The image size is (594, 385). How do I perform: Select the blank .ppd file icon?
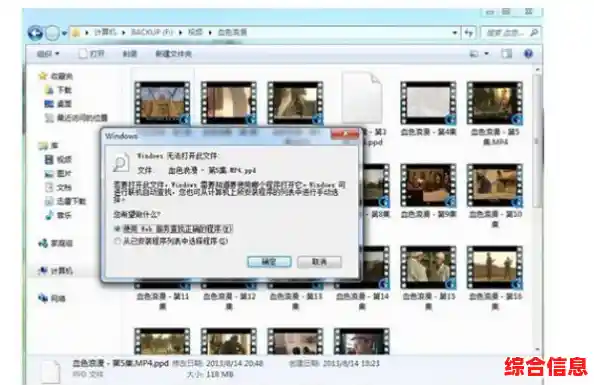pyautogui.click(x=361, y=98)
